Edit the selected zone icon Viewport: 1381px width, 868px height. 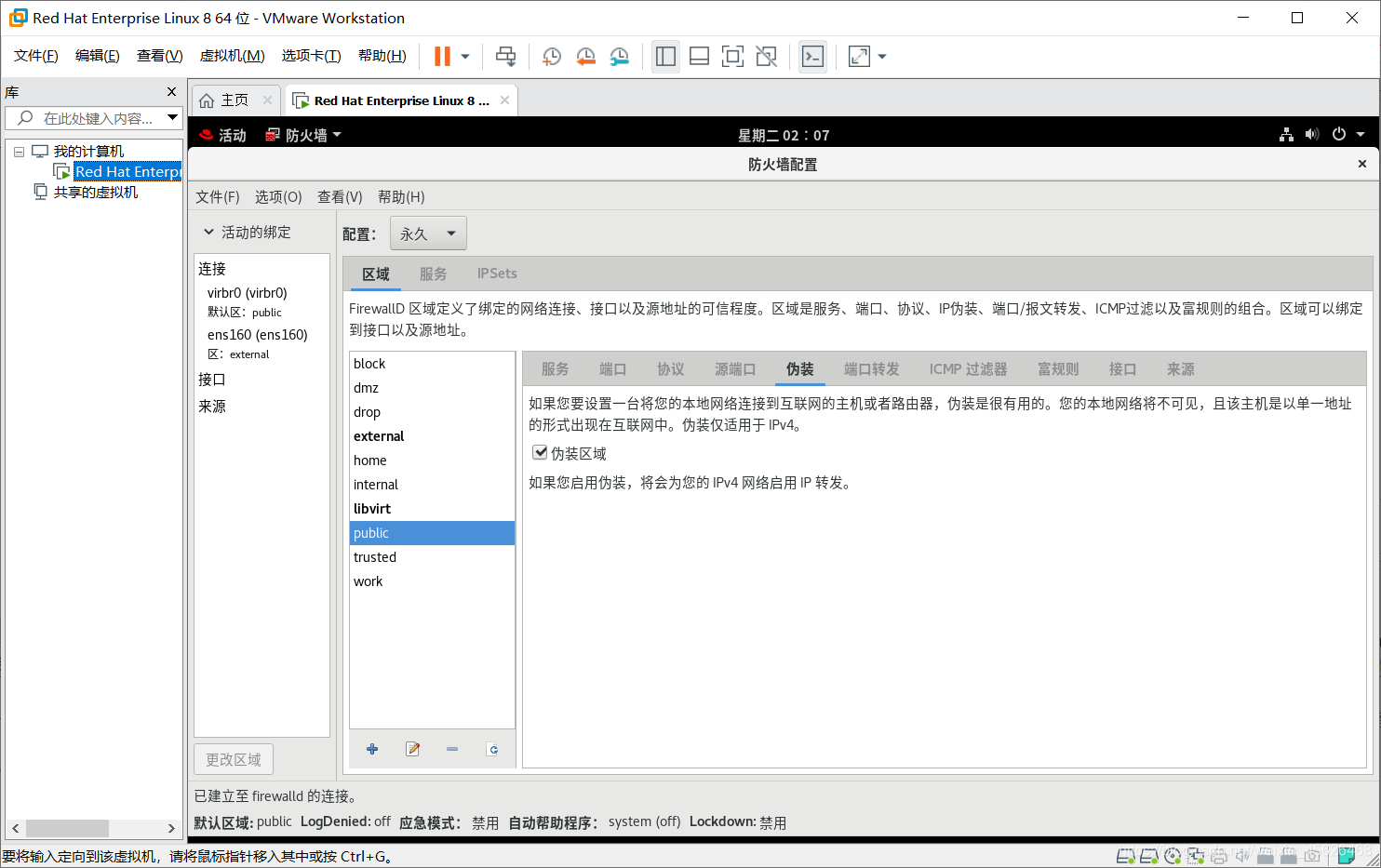point(412,749)
